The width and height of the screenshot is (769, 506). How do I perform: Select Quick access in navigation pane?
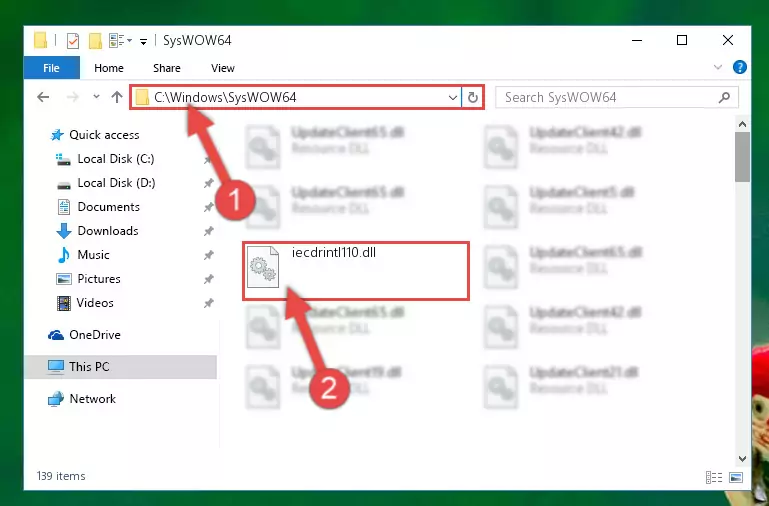pyautogui.click(x=95, y=135)
